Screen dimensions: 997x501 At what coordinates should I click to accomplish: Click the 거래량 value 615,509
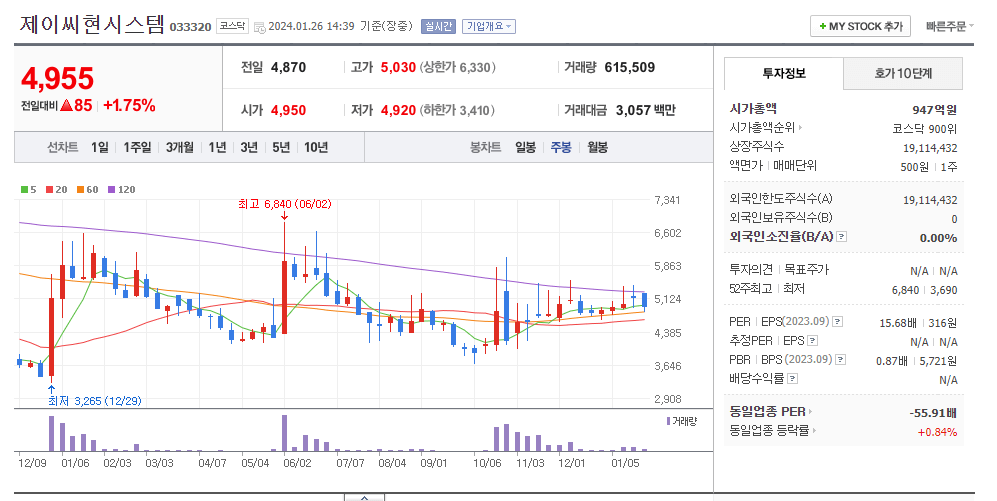tap(629, 67)
